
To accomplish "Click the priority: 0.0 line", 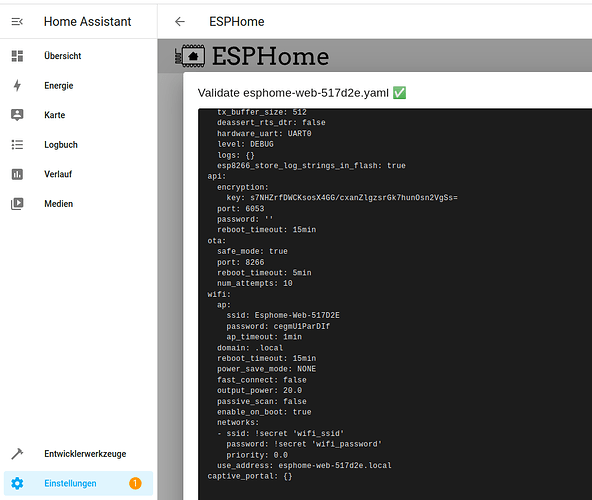I will 257,455.
